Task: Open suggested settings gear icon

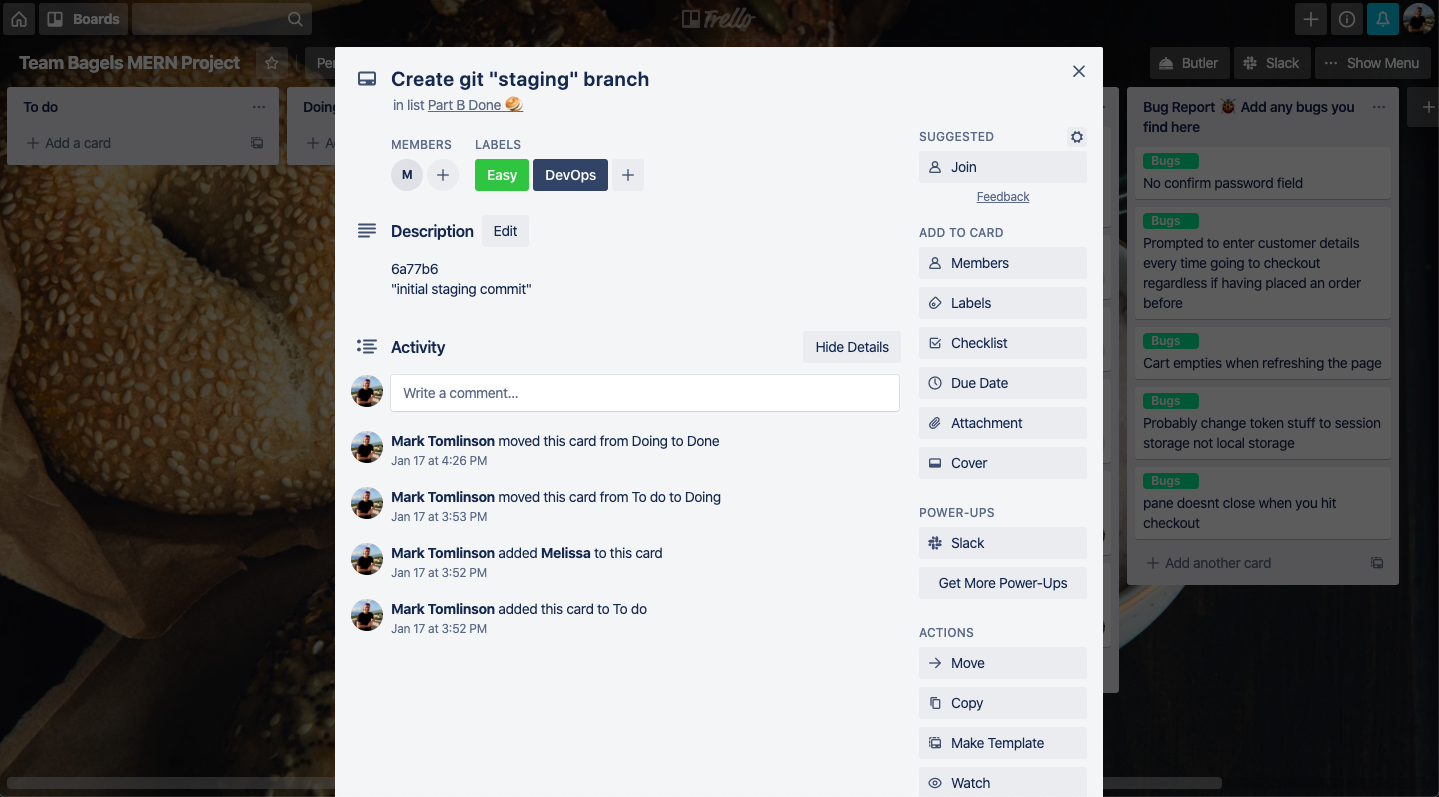Action: [1077, 137]
